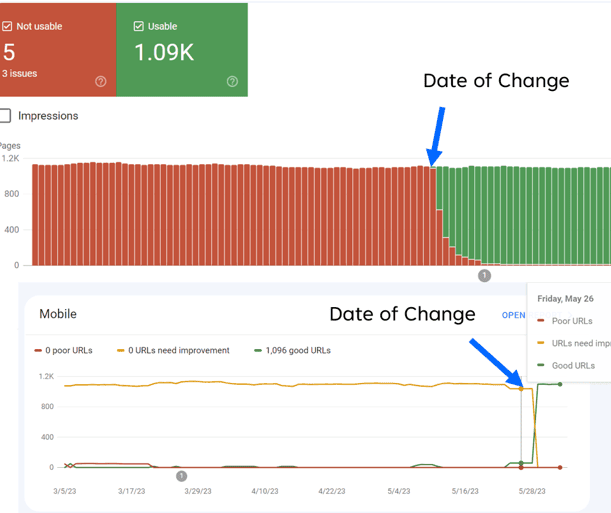Open help icon on Usable card
The height and width of the screenshot is (513, 611).
(232, 81)
